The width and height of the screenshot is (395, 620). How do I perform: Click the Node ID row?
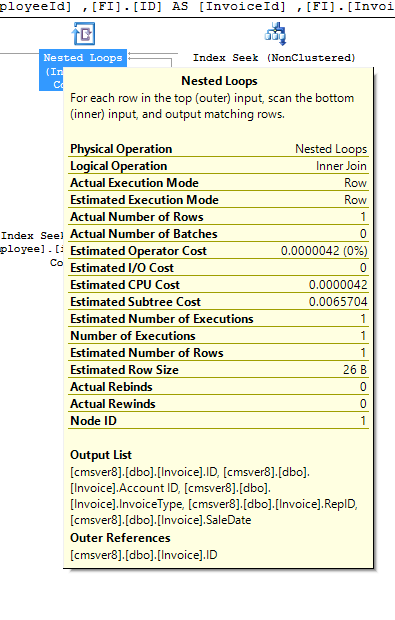tap(218, 421)
